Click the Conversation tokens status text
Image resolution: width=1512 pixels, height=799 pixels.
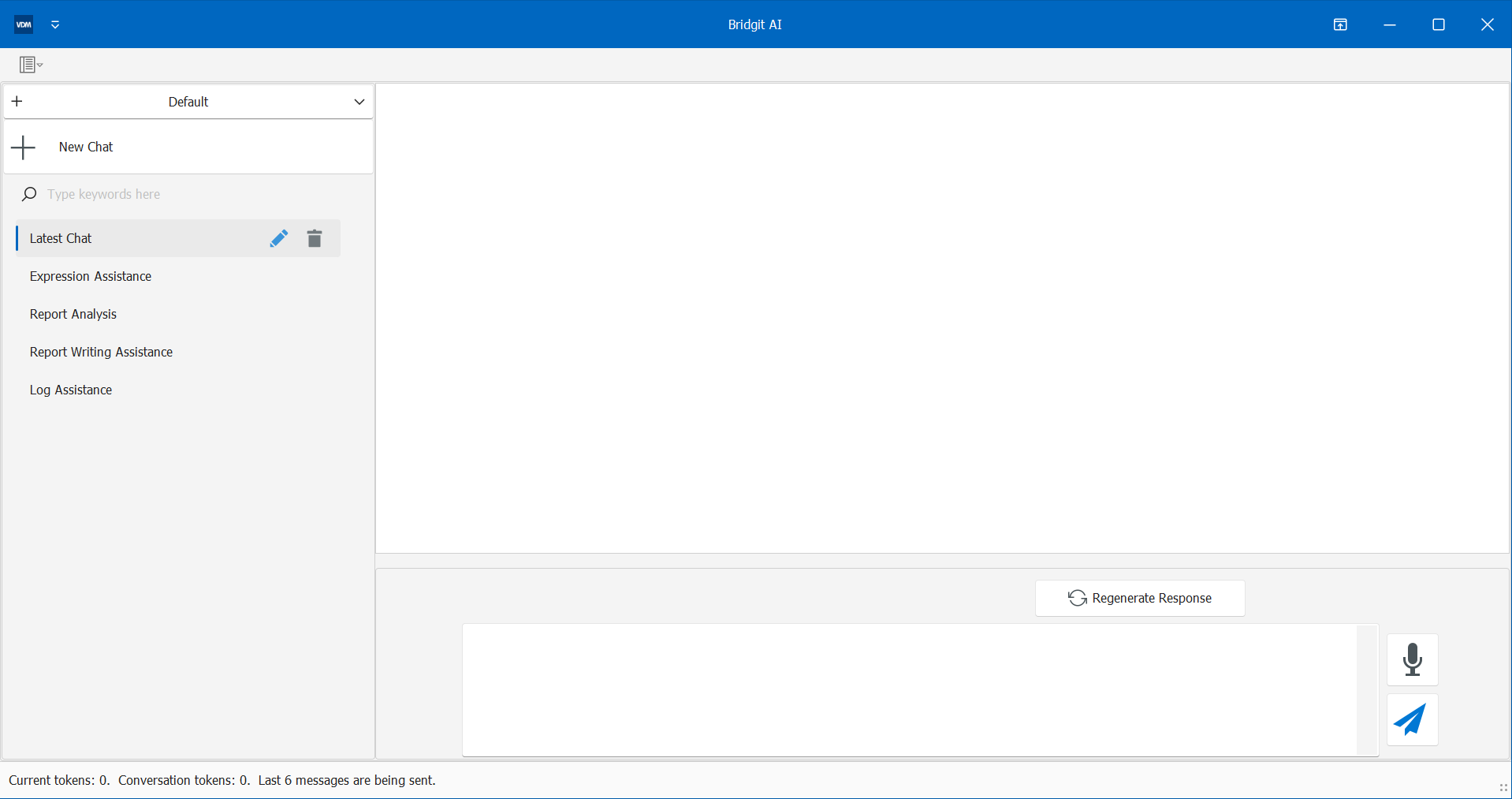(184, 780)
